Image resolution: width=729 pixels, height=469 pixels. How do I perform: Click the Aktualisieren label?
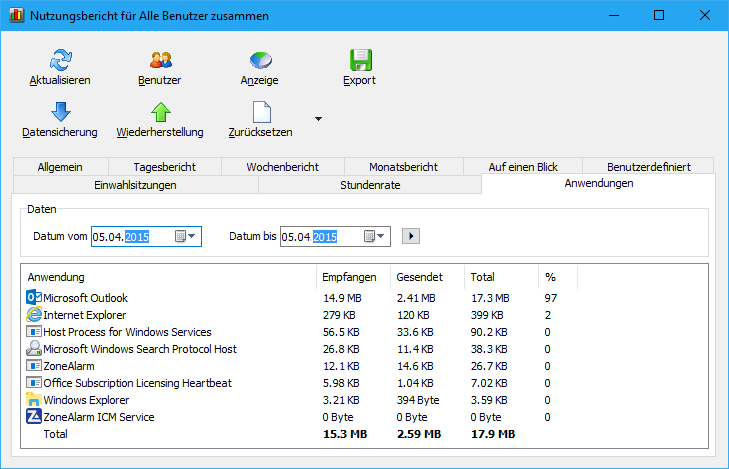60,80
